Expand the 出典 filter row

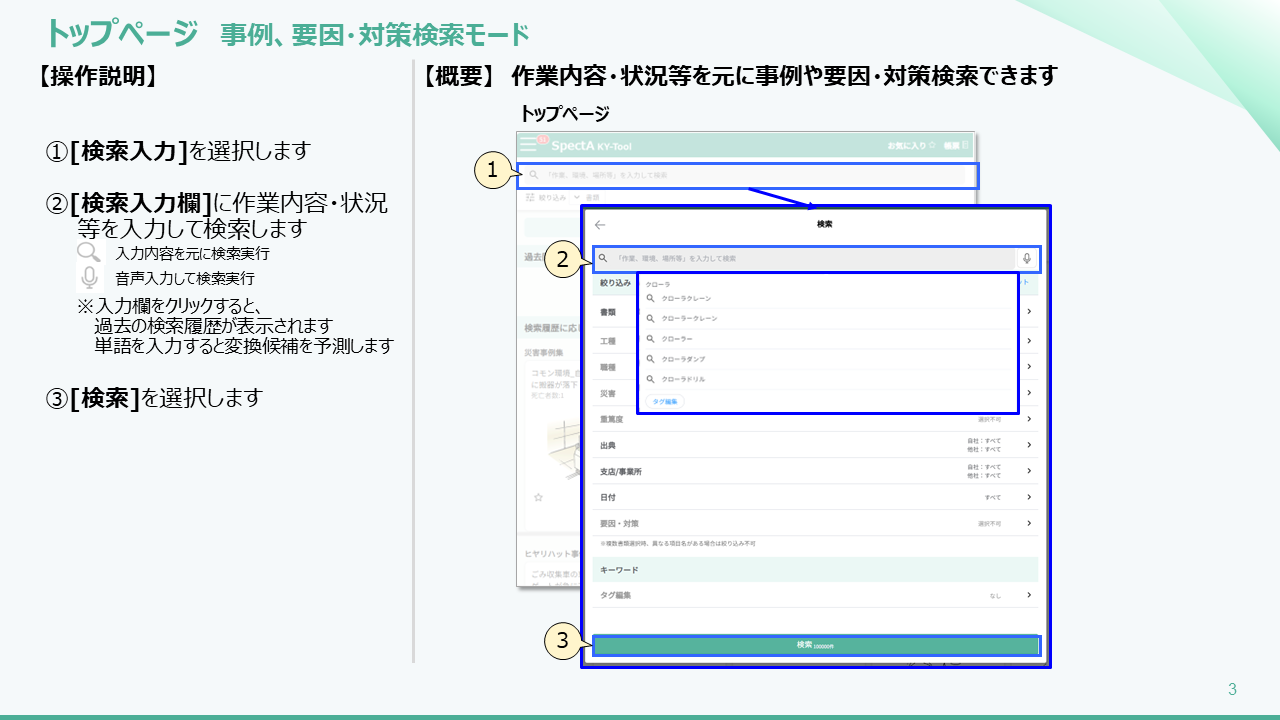point(1029,445)
